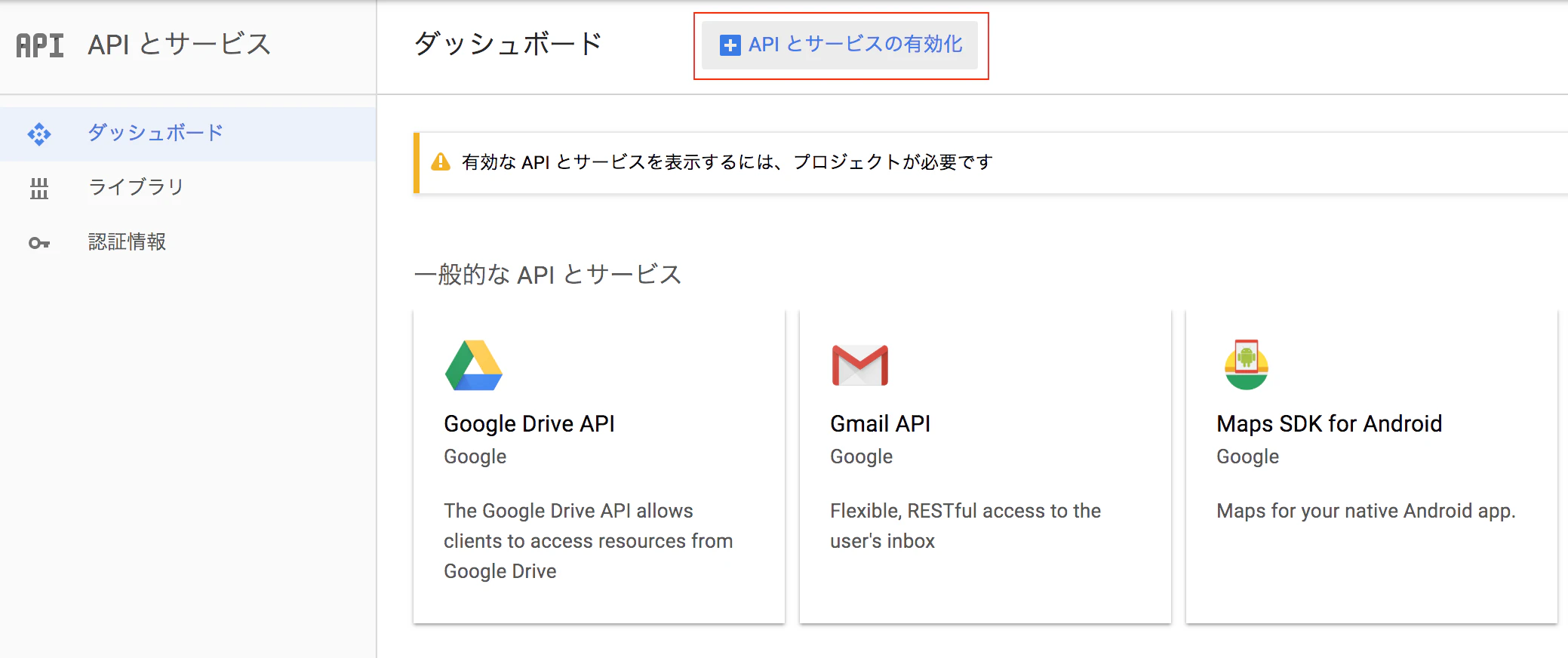
Task: Click the Gmail API description about RESTful access
Action: (x=965, y=526)
